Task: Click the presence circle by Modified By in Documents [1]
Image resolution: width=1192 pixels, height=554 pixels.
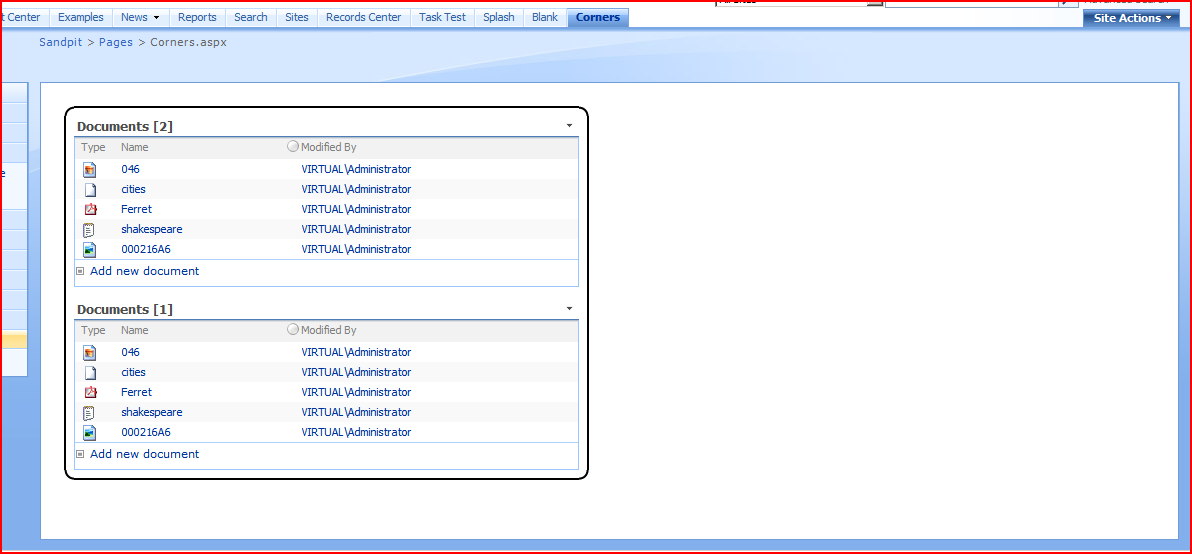Action: pos(292,329)
